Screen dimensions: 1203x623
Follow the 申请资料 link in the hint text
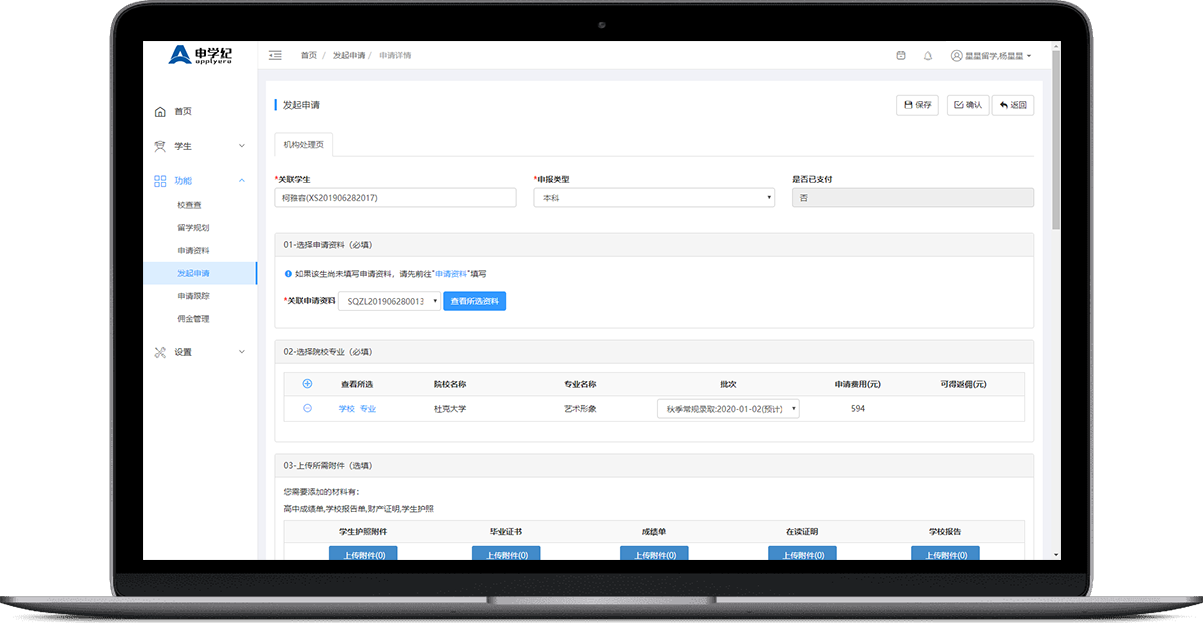(451, 273)
